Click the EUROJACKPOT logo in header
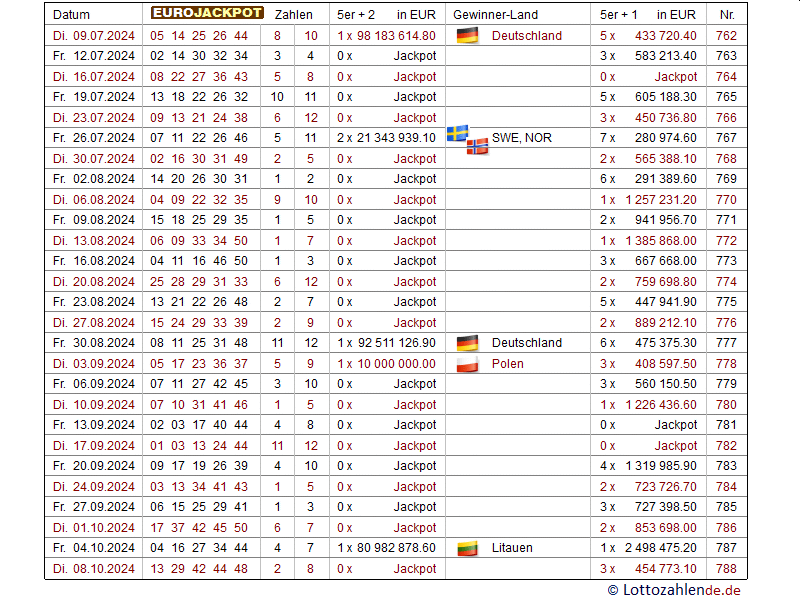This screenshot has height=600, width=800. coord(207,14)
